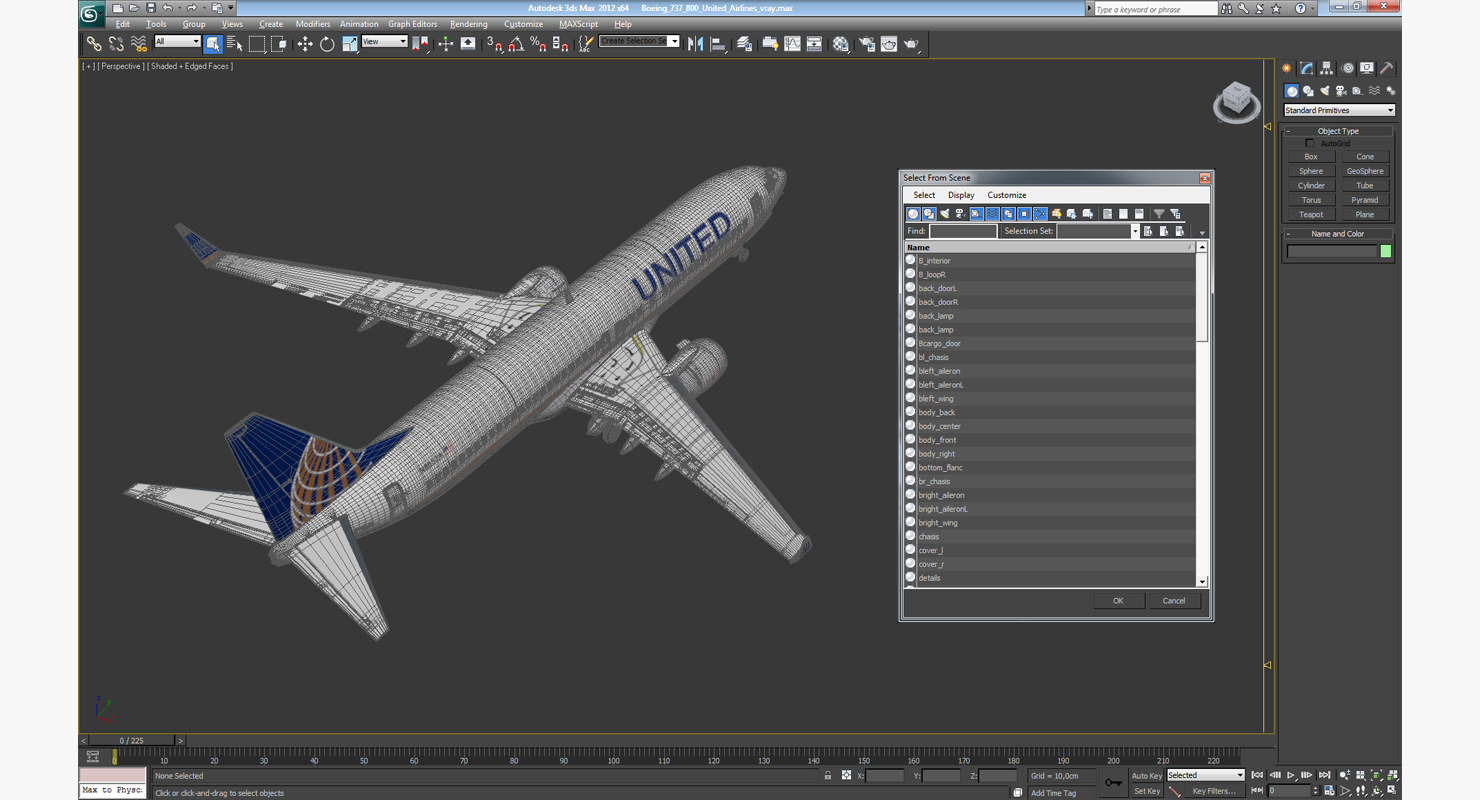The height and width of the screenshot is (800, 1480).
Task: Toggle the selection lock icon
Action: (x=827, y=775)
